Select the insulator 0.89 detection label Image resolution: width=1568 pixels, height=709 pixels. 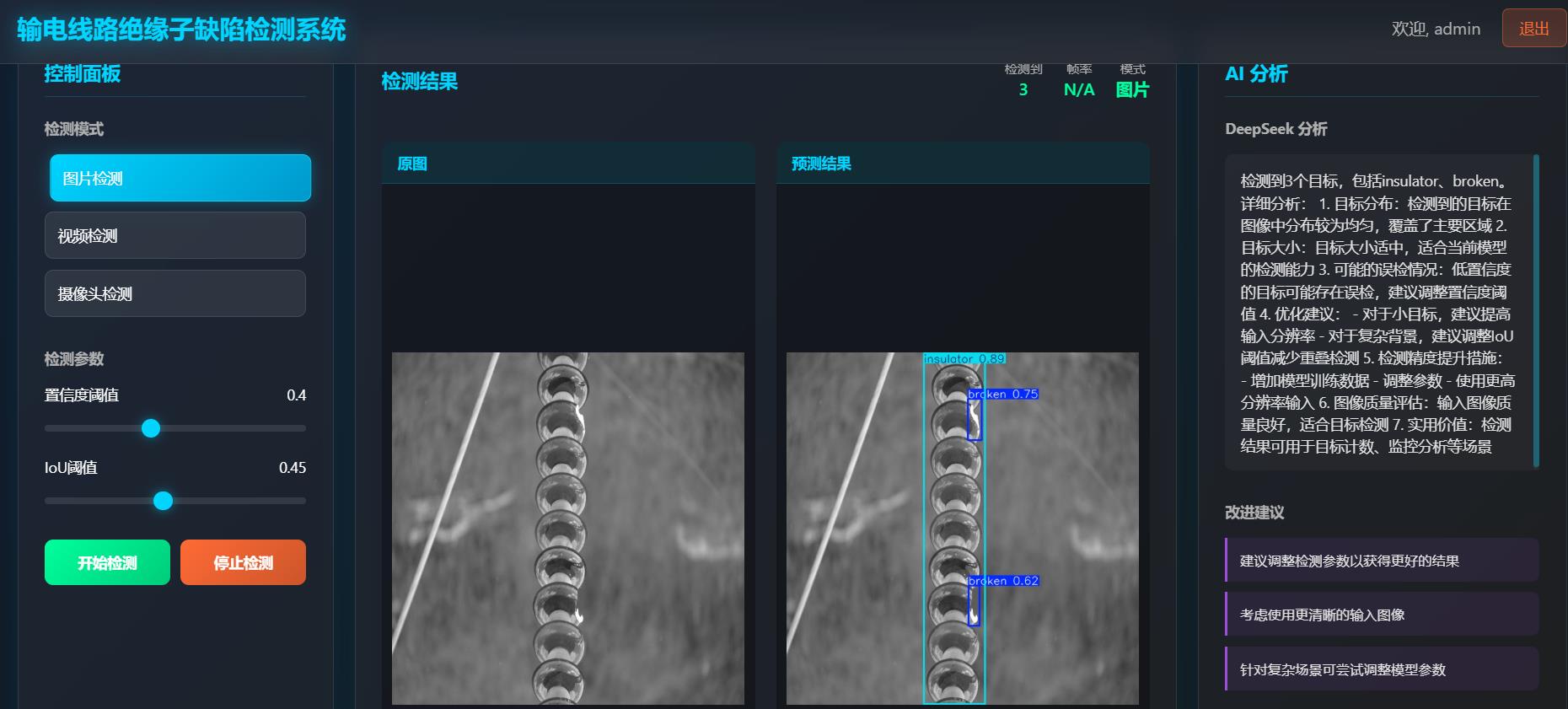pos(964,358)
